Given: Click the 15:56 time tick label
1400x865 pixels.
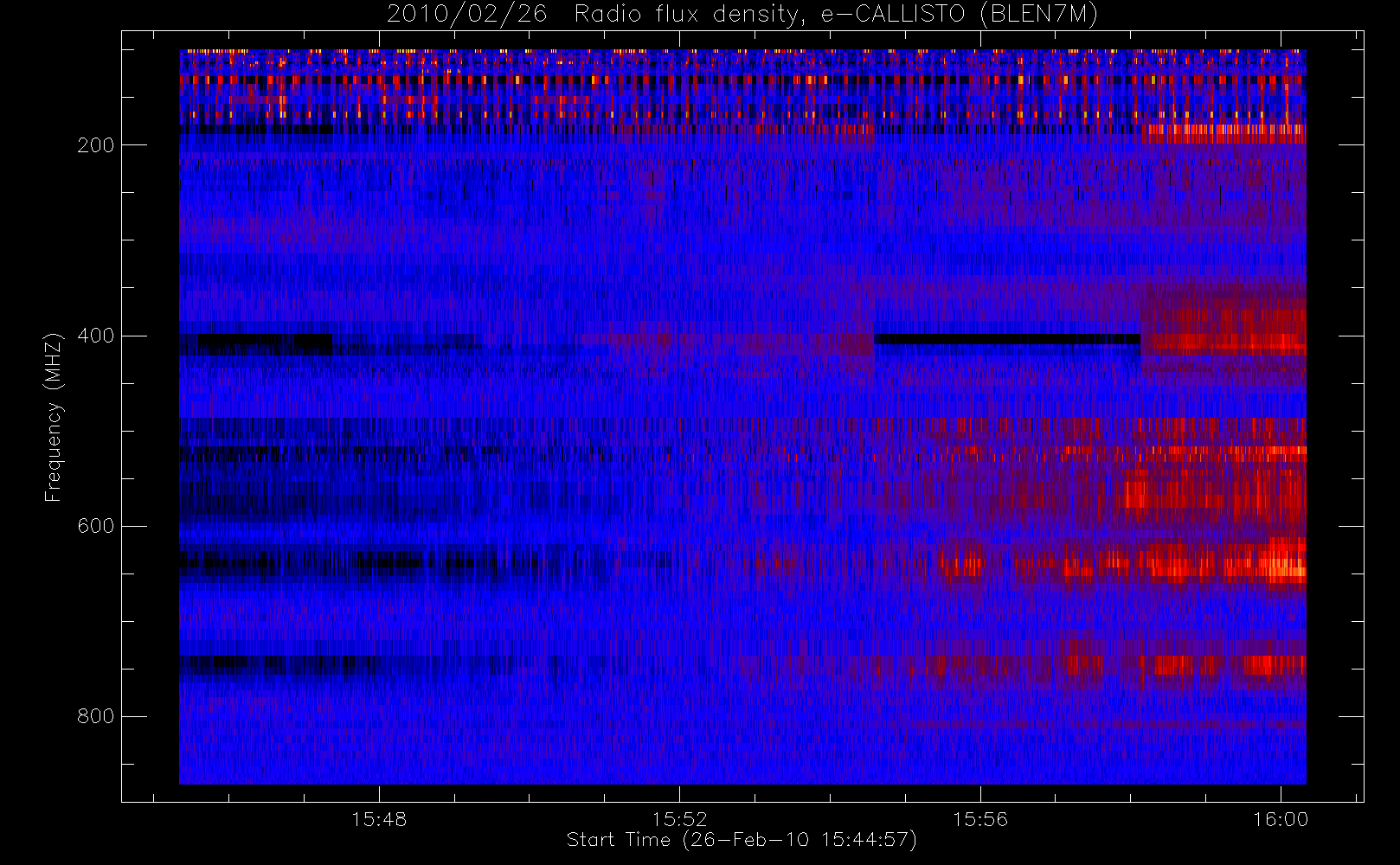Looking at the screenshot, I should pyautogui.click(x=980, y=819).
